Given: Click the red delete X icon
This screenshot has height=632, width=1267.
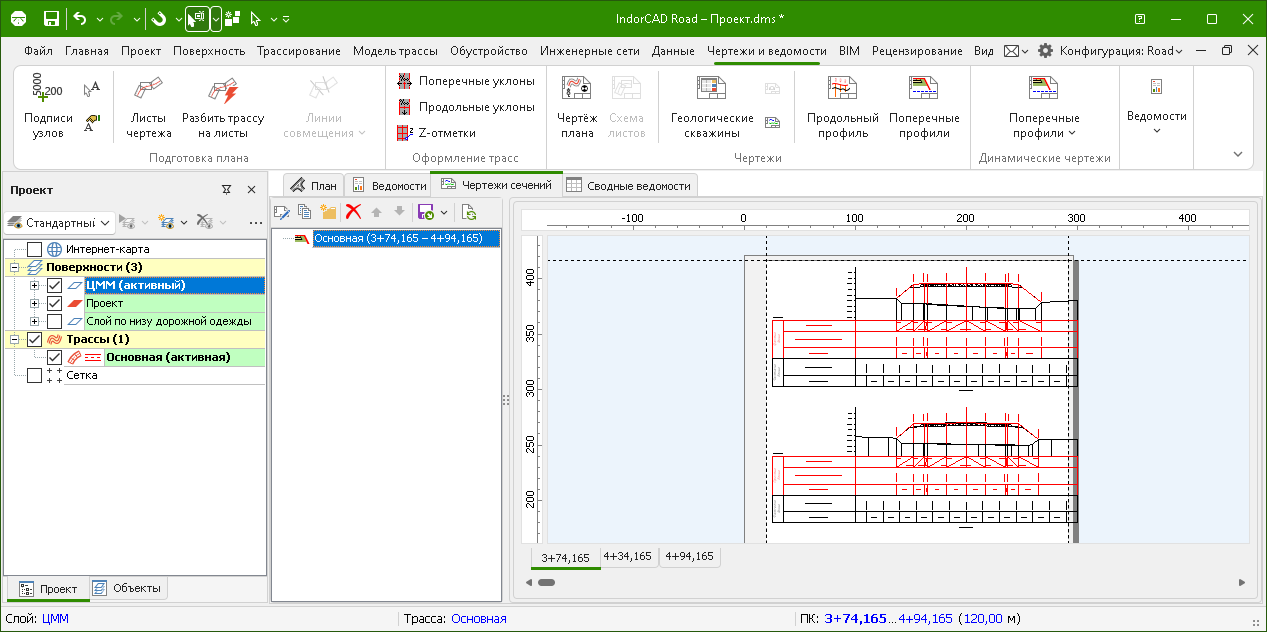Looking at the screenshot, I should pos(353,212).
